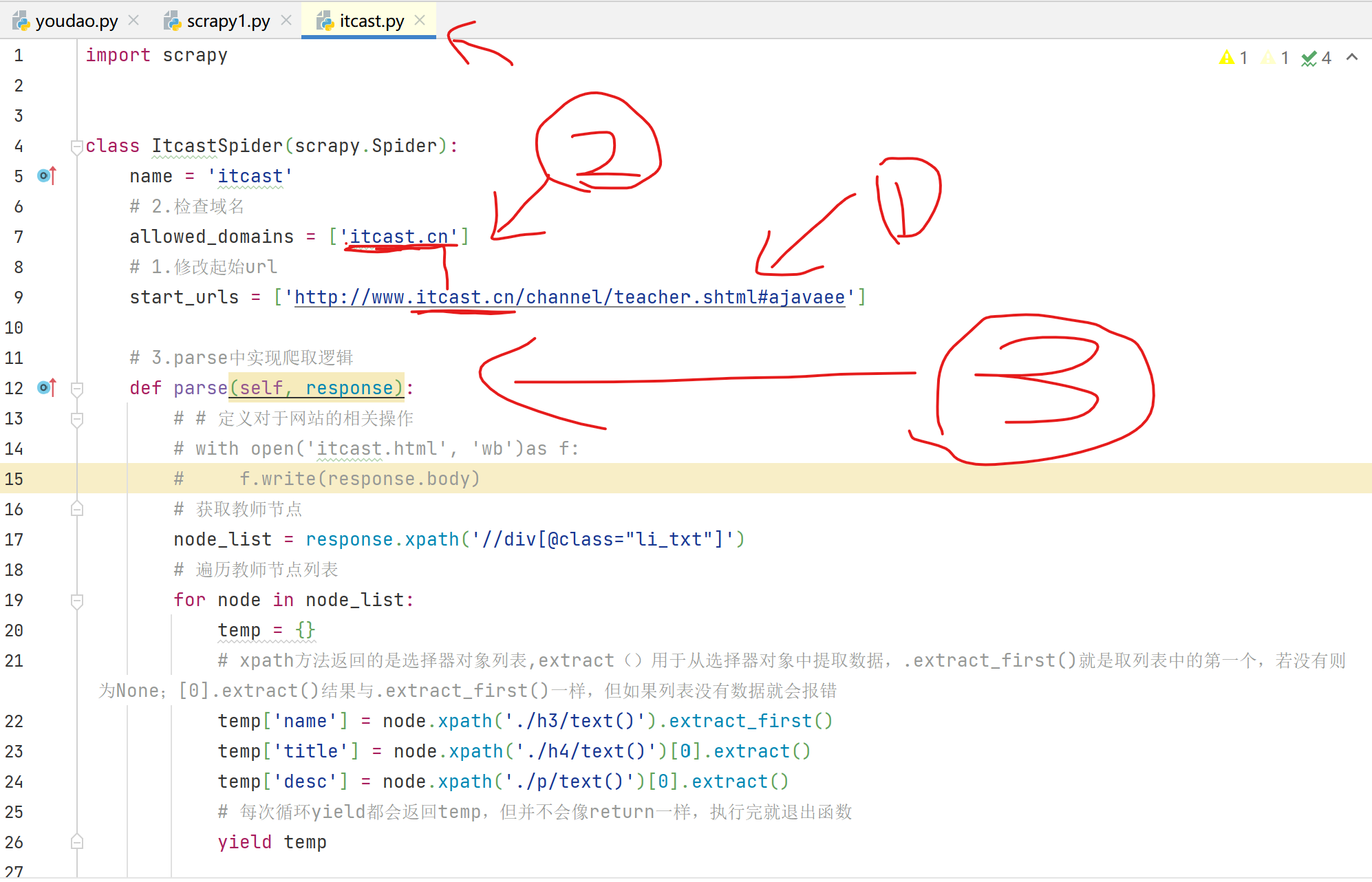Viewport: 1372px width, 882px height.
Task: Close the scrapy1.py tab
Action: click(286, 21)
